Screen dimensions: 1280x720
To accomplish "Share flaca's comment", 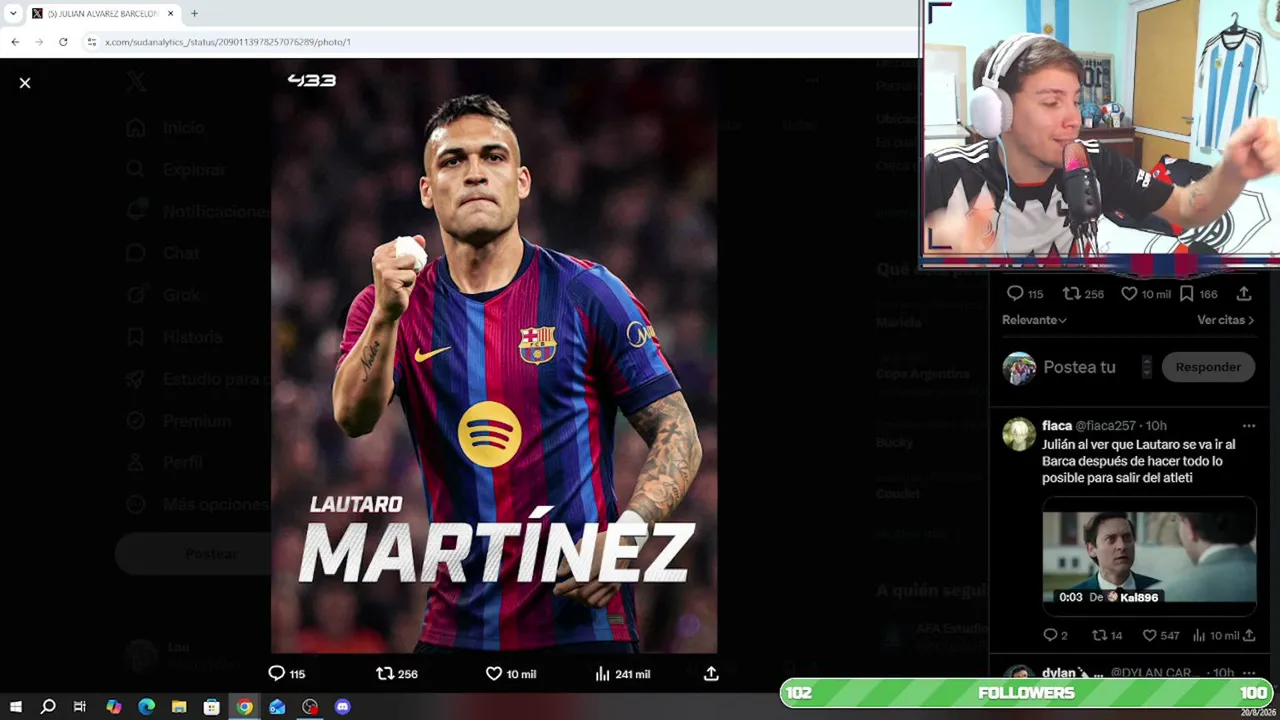I will tap(1248, 636).
